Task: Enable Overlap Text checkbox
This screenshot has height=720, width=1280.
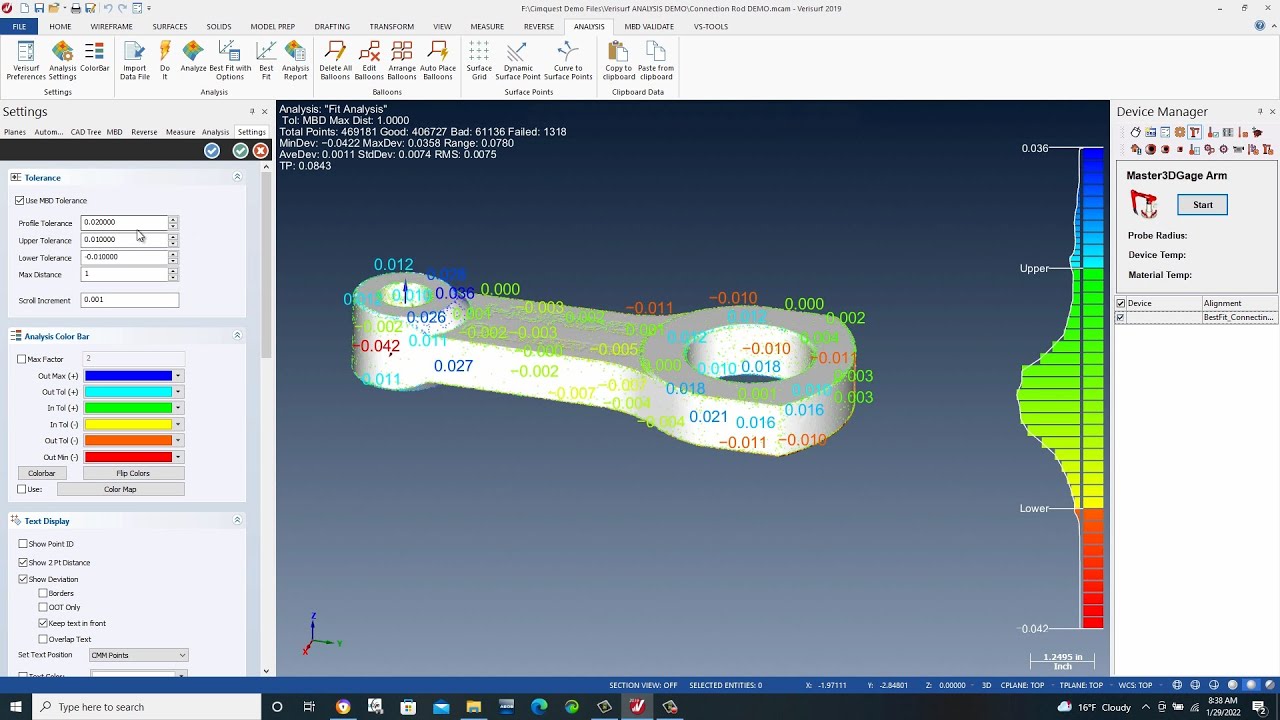Action: [x=43, y=639]
